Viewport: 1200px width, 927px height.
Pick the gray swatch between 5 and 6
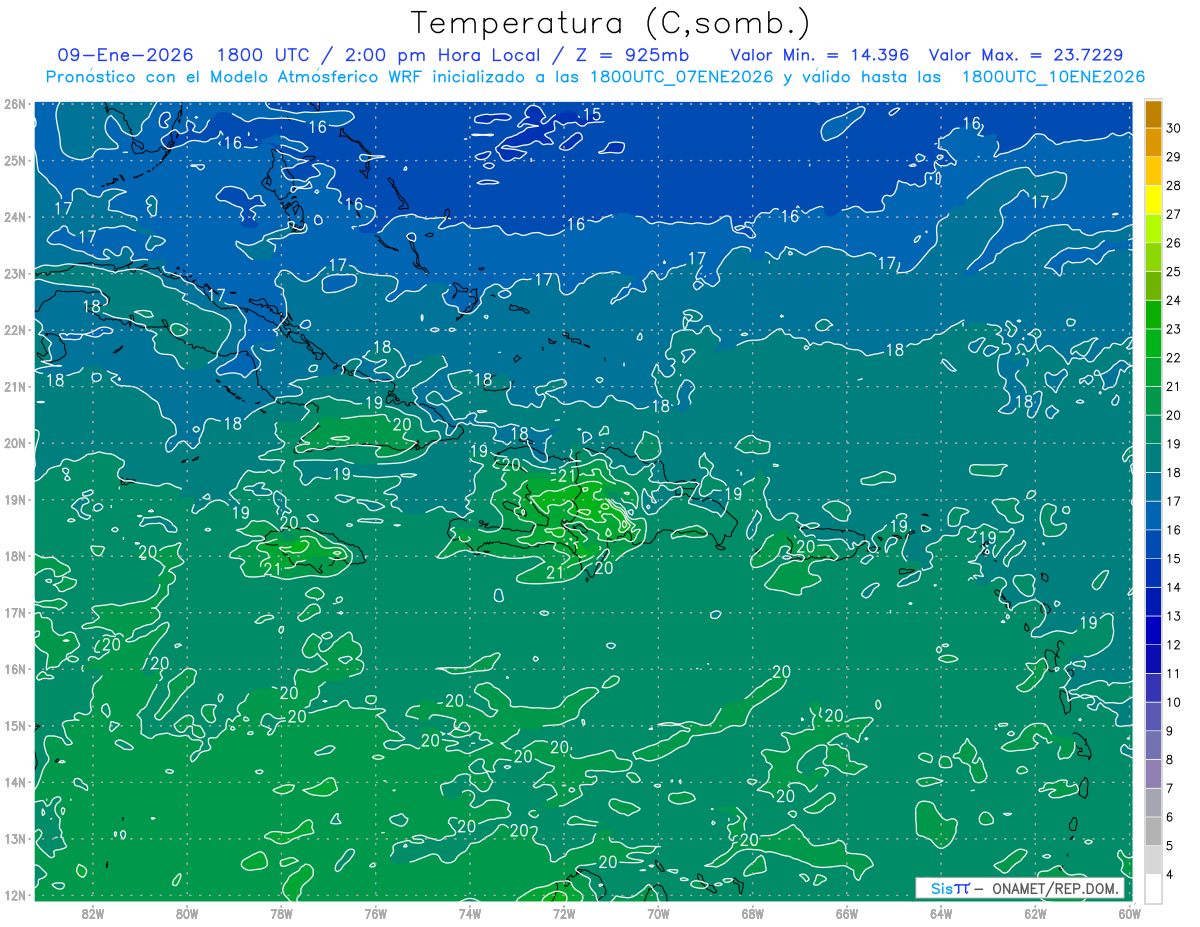pyautogui.click(x=1153, y=832)
